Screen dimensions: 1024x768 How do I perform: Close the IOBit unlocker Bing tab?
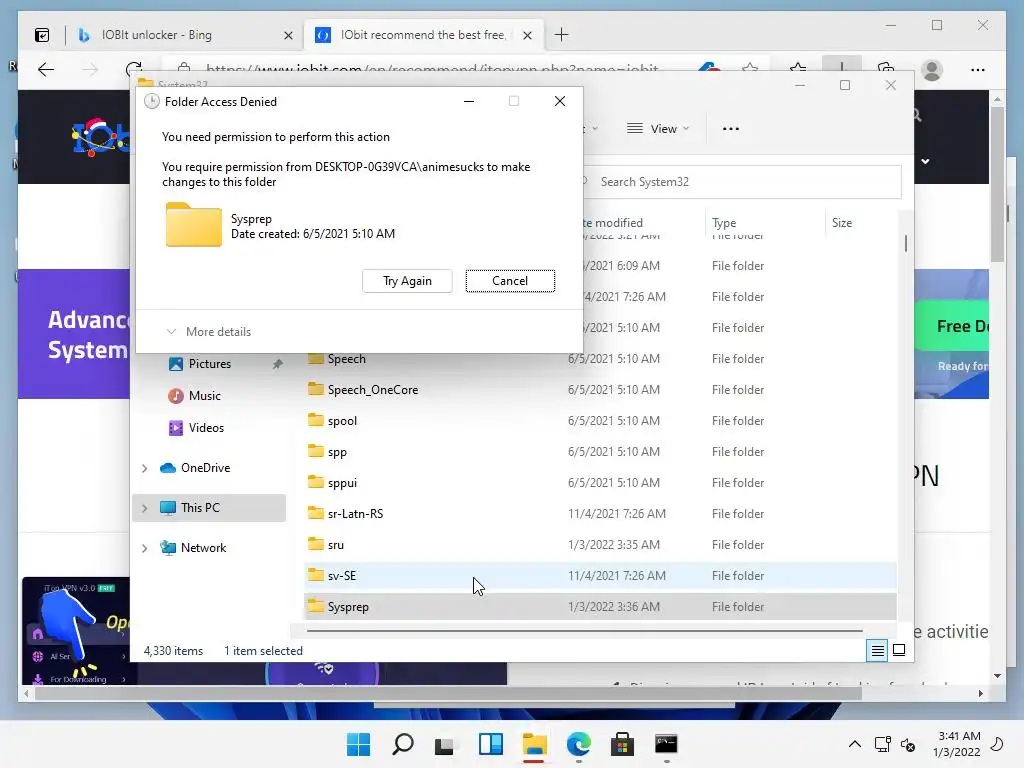(288, 35)
